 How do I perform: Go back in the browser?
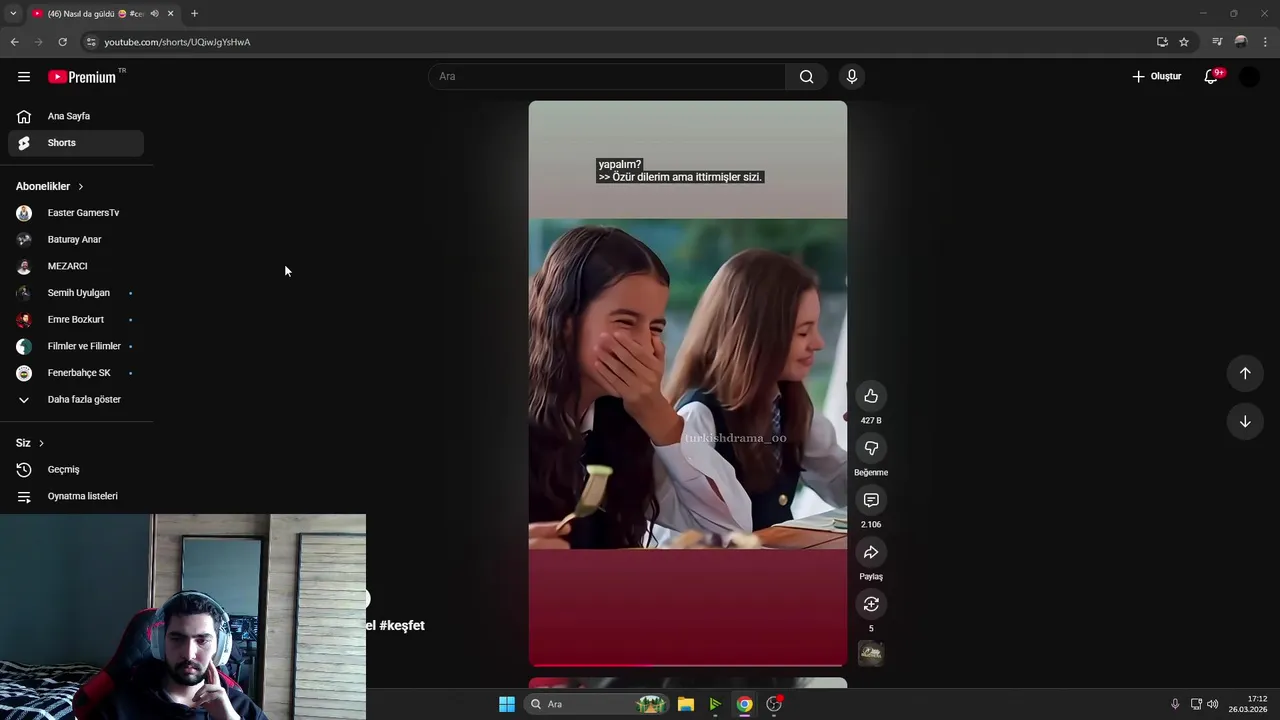(x=14, y=42)
